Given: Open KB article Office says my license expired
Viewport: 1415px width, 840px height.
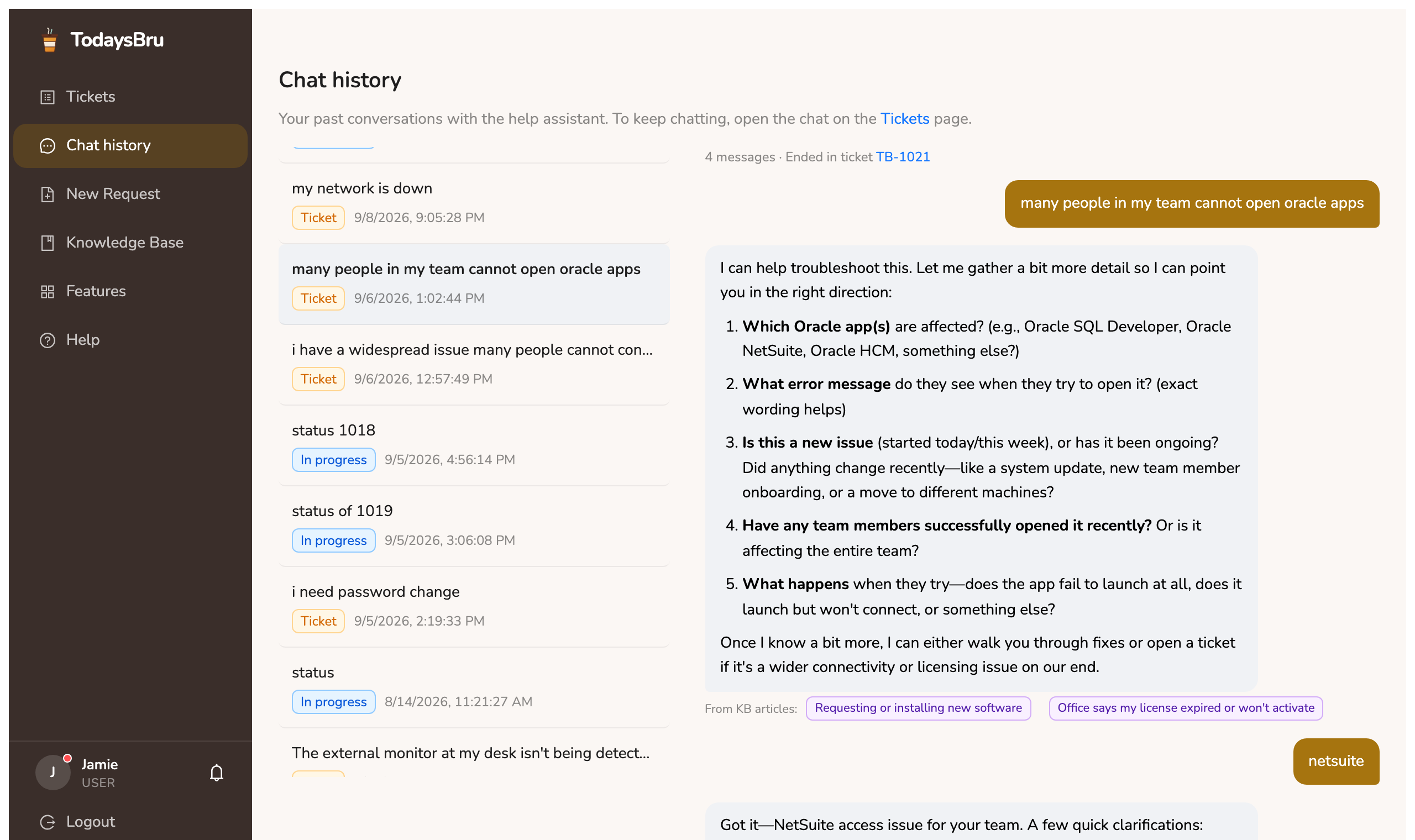Looking at the screenshot, I should pos(1186,708).
